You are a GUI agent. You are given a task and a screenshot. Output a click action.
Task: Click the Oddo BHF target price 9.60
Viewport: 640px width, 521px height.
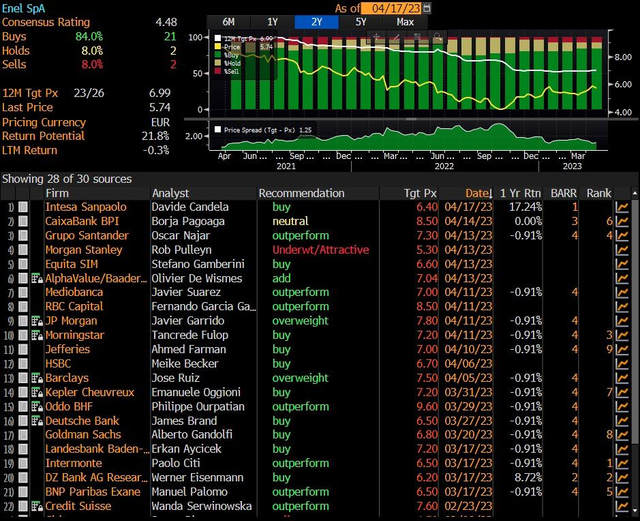tap(427, 407)
